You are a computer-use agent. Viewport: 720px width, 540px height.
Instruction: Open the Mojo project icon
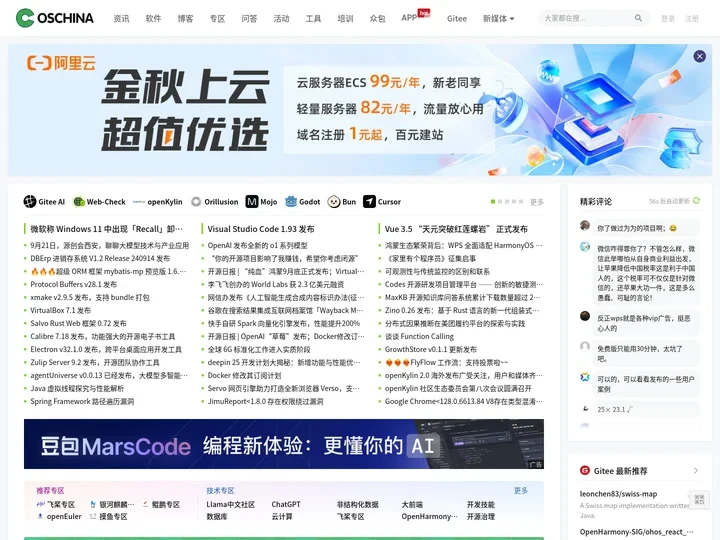coord(252,202)
